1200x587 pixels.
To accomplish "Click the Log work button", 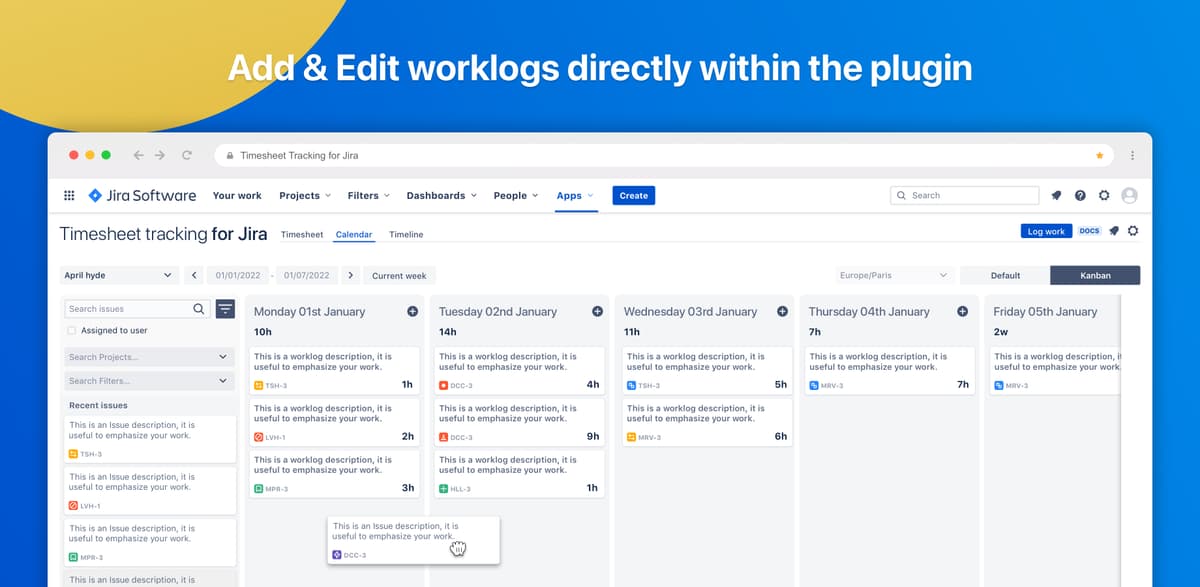I will pos(1046,231).
